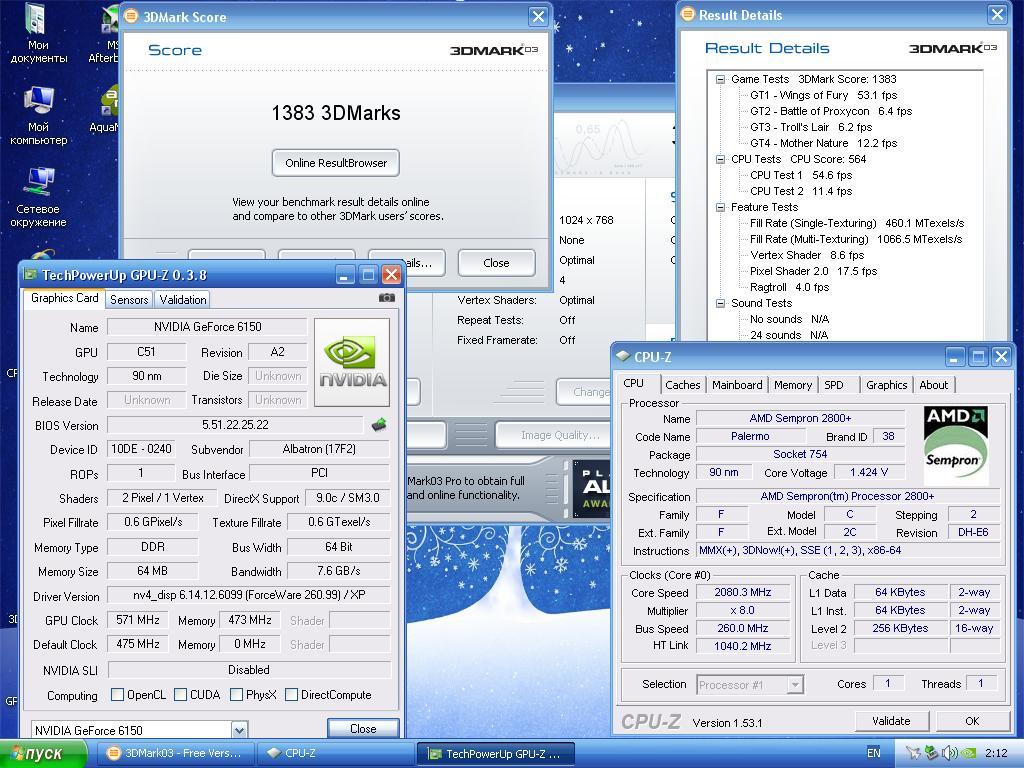Click the GPU-Z BIOS Version field

click(x=235, y=424)
